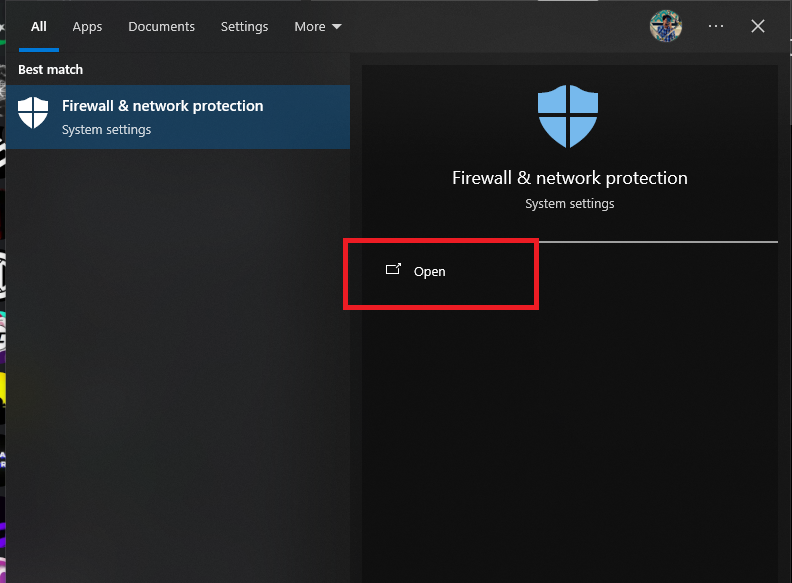Click the Firewall & network protection preview title
792x583 pixels.
pos(569,178)
